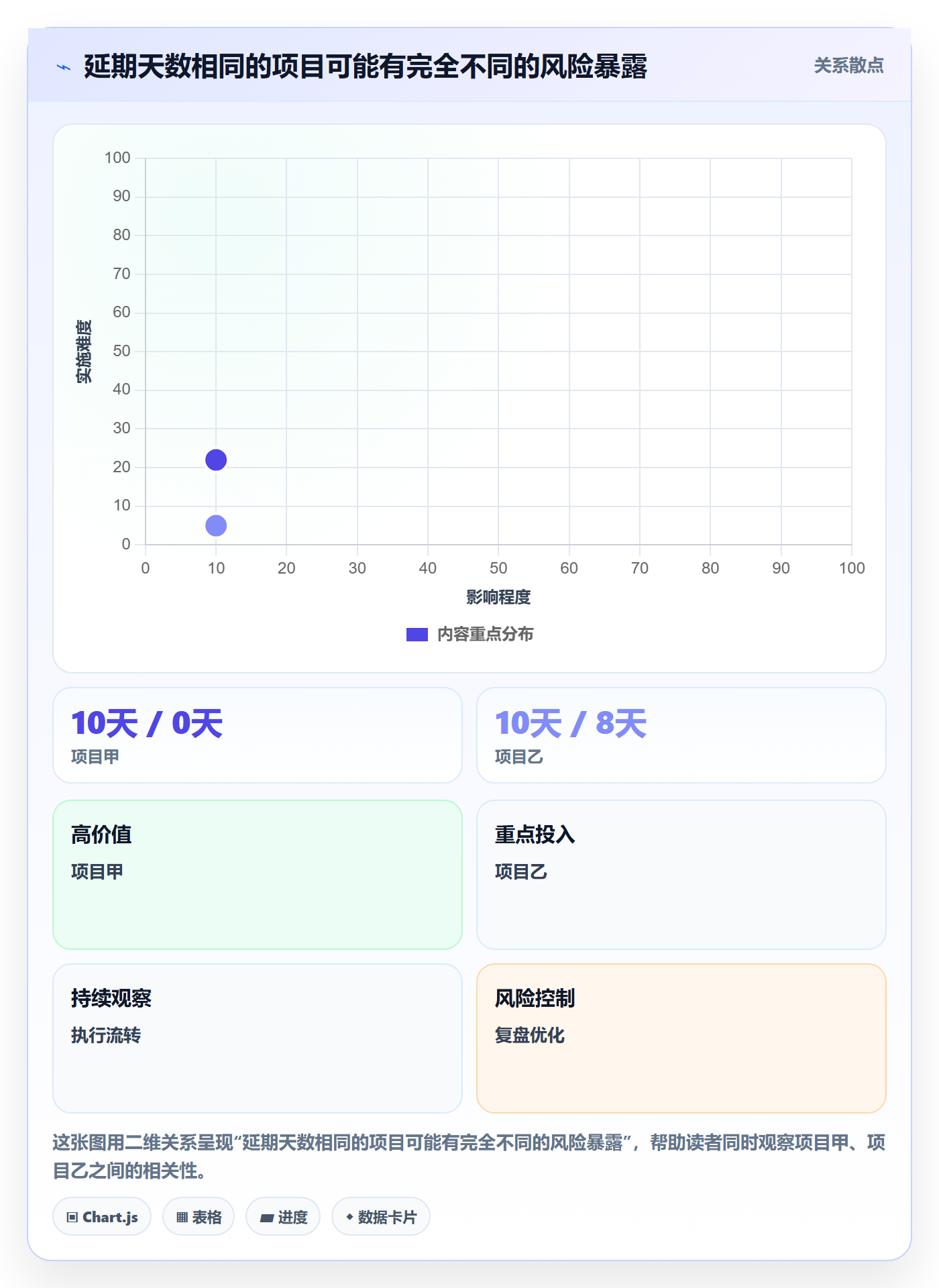Click the 内容重点分布 legend label

pyautogui.click(x=485, y=635)
